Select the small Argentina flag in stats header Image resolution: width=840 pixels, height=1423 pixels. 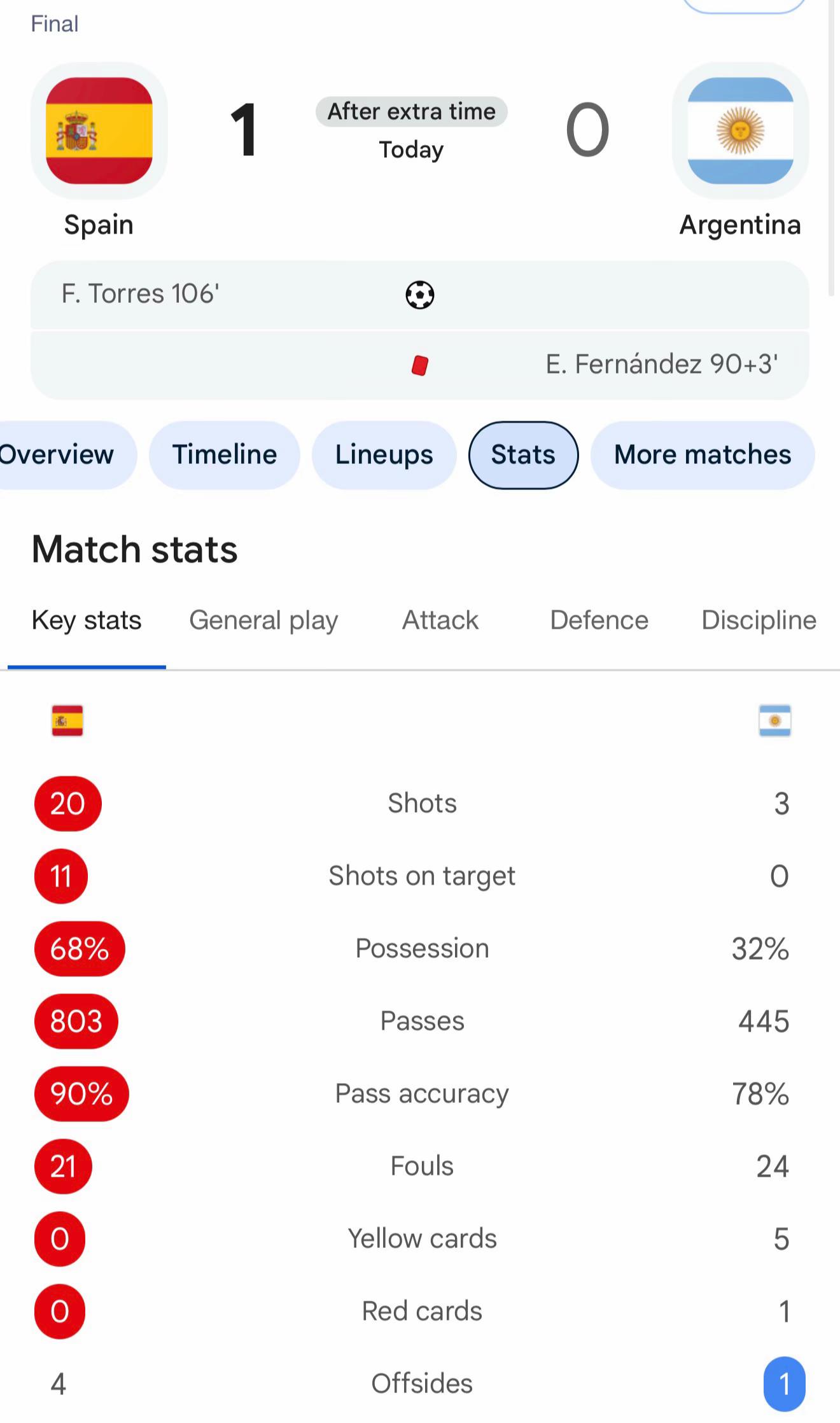[775, 721]
